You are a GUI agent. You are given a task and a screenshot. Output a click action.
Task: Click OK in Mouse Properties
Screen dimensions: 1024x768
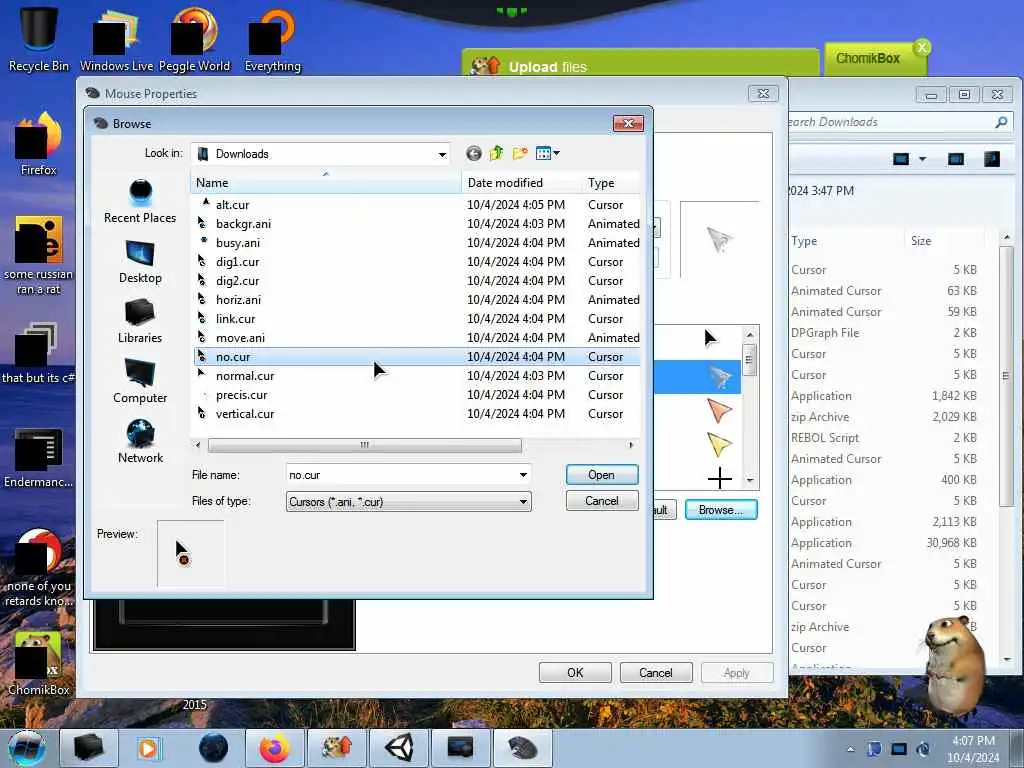point(575,673)
